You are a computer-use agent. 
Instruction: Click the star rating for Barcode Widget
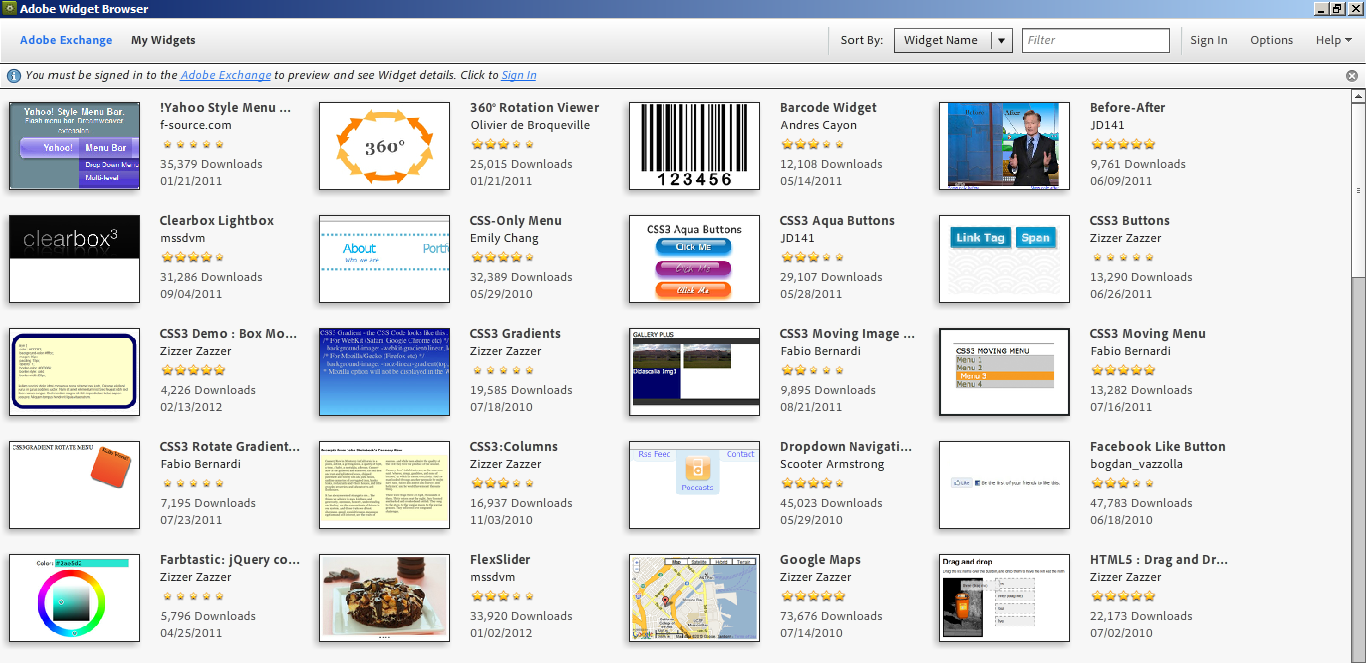click(x=812, y=144)
